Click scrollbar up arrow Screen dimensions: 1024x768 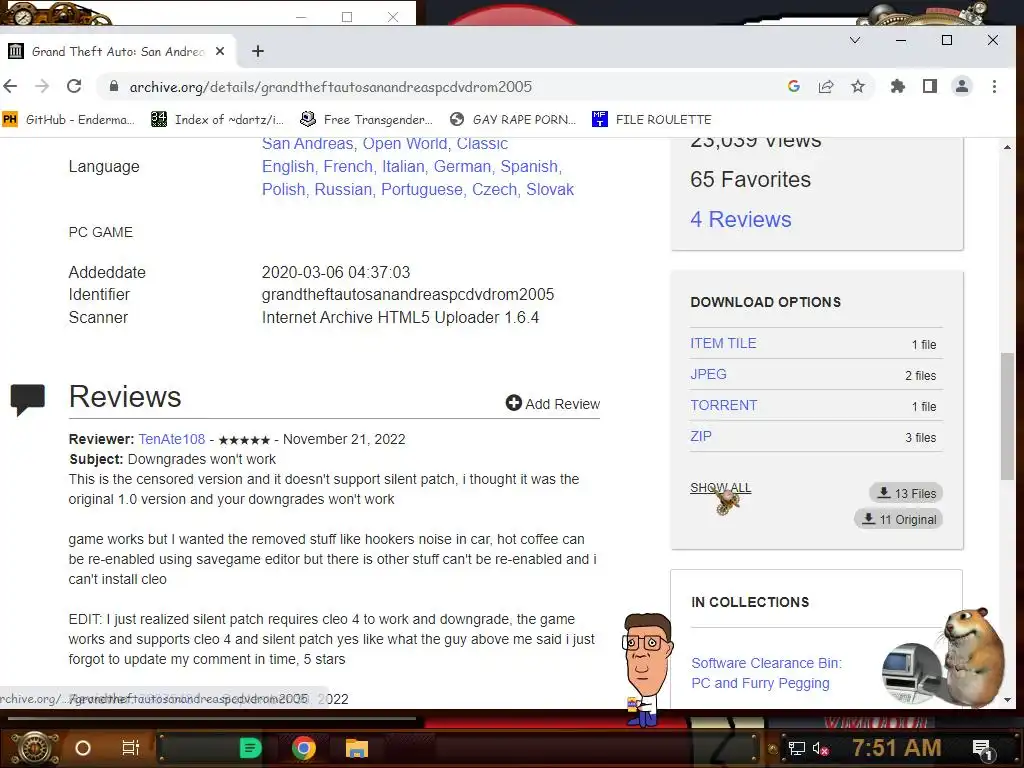pyautogui.click(x=1008, y=148)
